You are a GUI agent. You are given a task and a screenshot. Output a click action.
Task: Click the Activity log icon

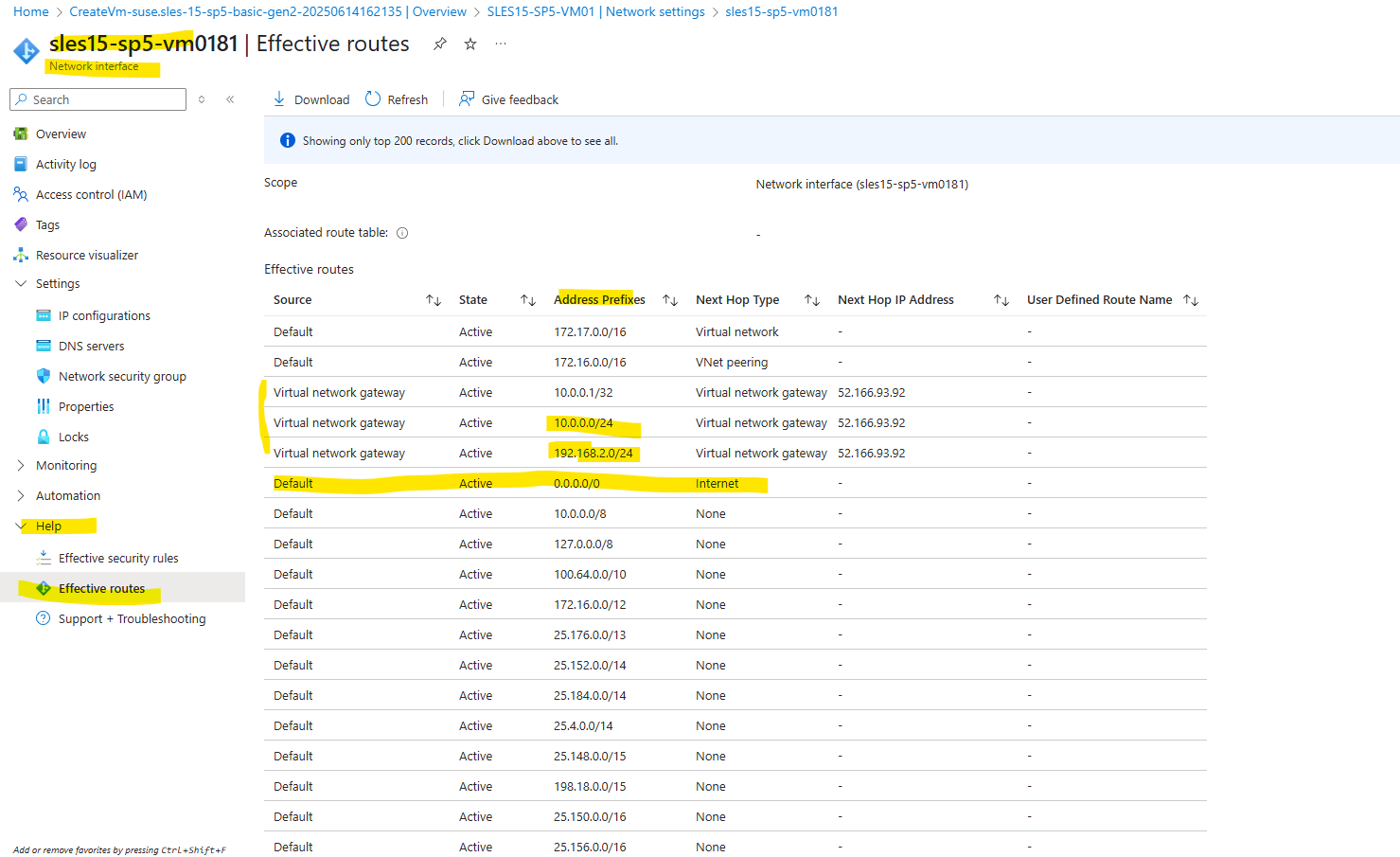coord(21,164)
